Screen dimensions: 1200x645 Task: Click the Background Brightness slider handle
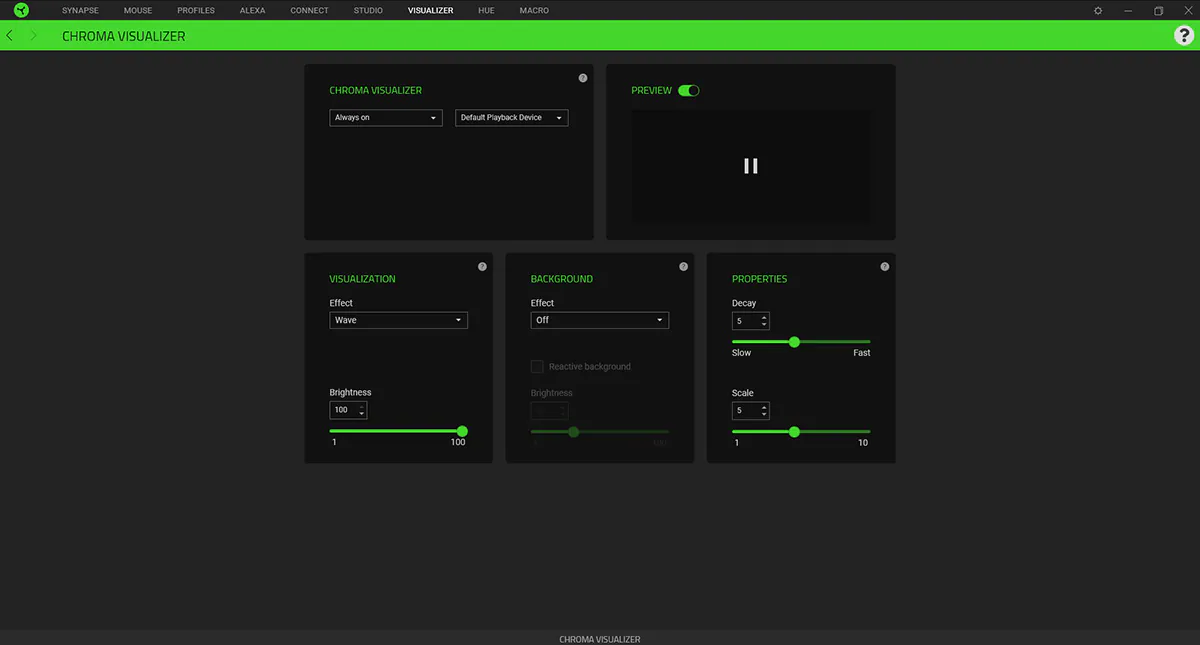click(573, 432)
